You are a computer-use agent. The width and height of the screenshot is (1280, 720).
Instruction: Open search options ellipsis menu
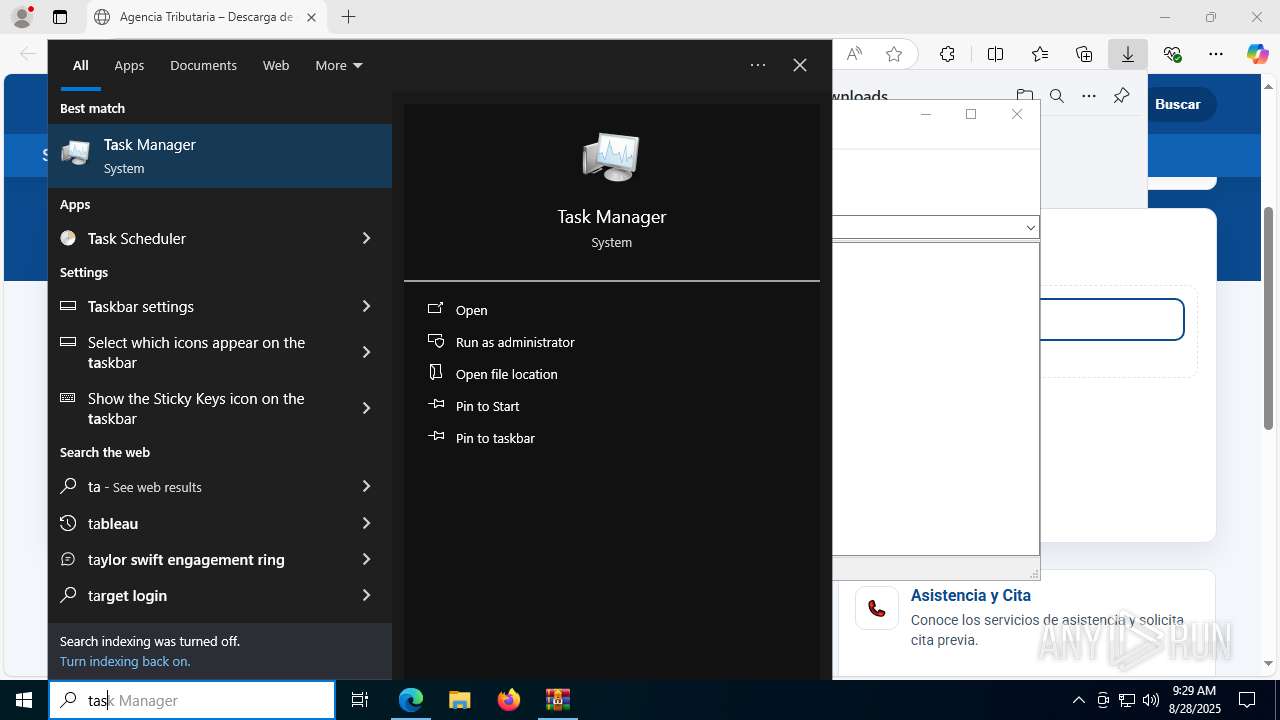[758, 65]
